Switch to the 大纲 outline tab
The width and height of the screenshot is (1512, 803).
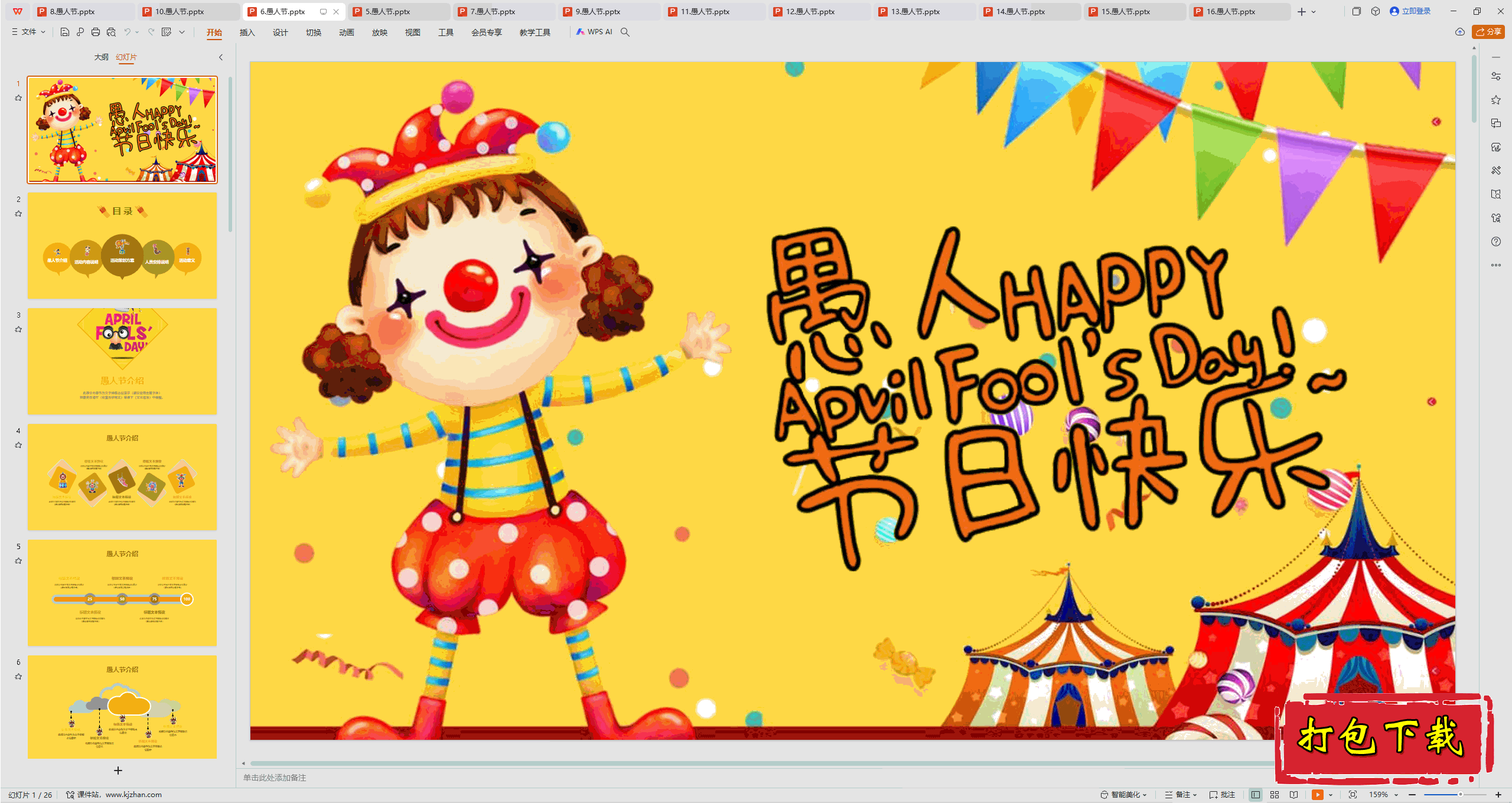point(101,57)
